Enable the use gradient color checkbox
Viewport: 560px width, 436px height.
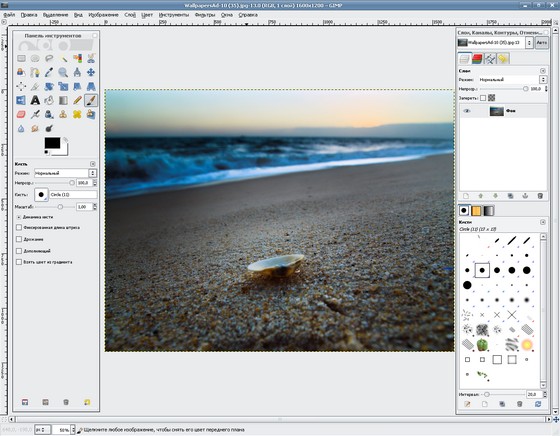(19, 262)
